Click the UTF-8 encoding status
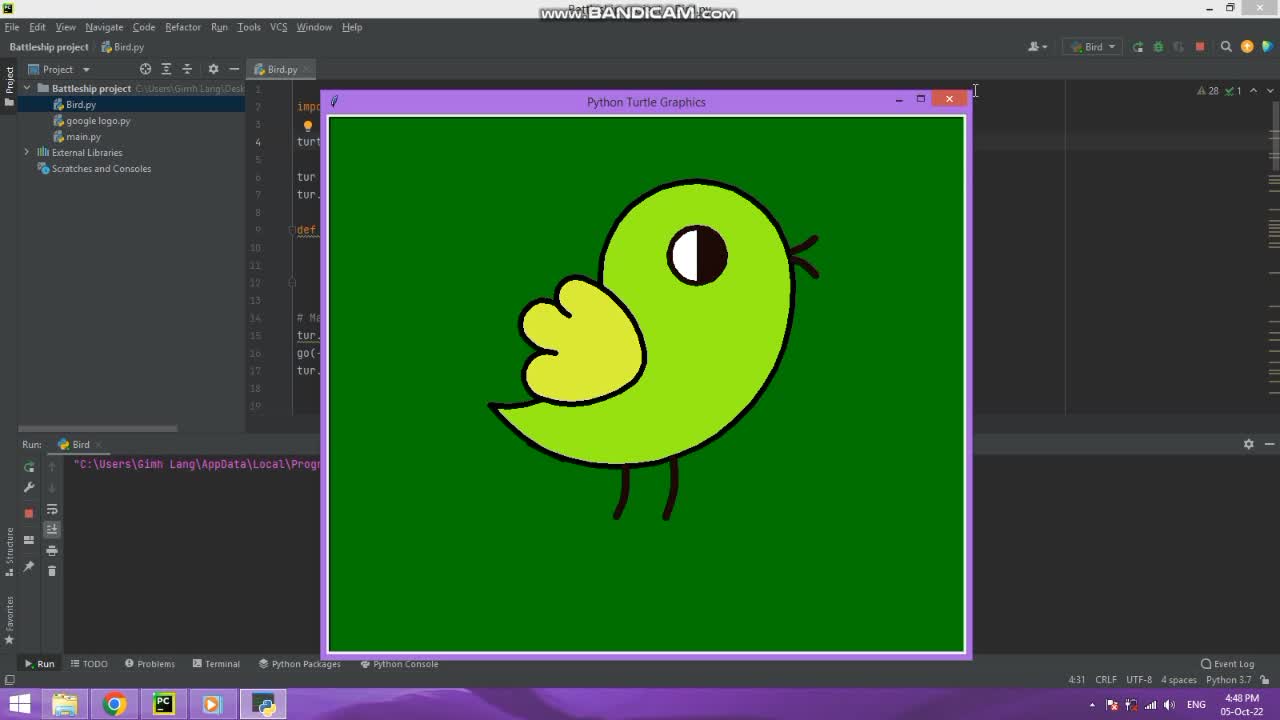This screenshot has width=1280, height=720. [1139, 680]
